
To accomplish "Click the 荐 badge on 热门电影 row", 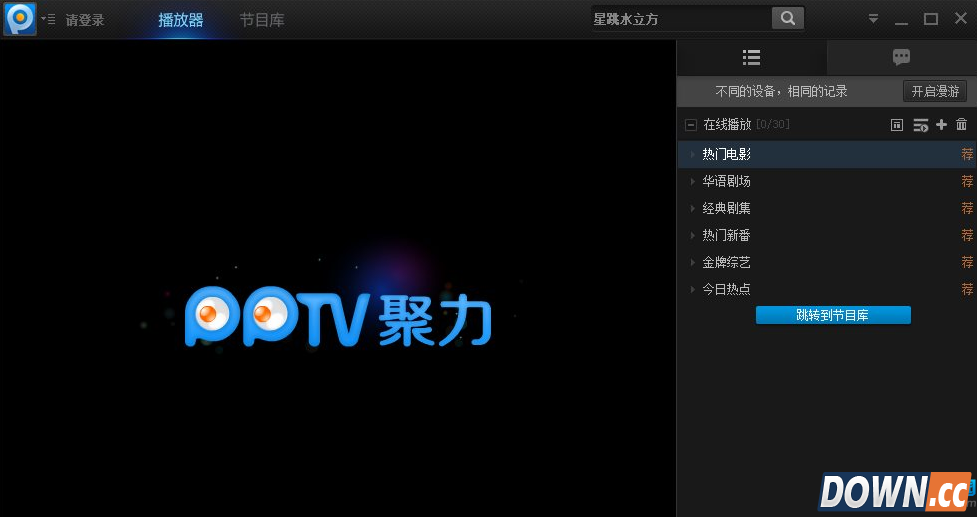I will tap(967, 154).
